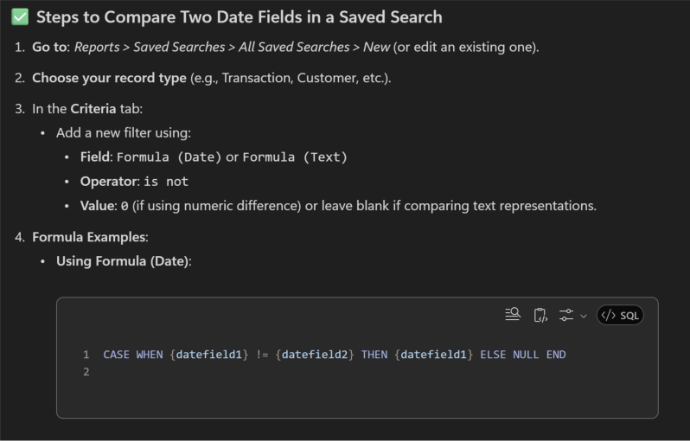The height and width of the screenshot is (441, 690).
Task: Click the bold 'Go to' text
Action: pyautogui.click(x=50, y=47)
